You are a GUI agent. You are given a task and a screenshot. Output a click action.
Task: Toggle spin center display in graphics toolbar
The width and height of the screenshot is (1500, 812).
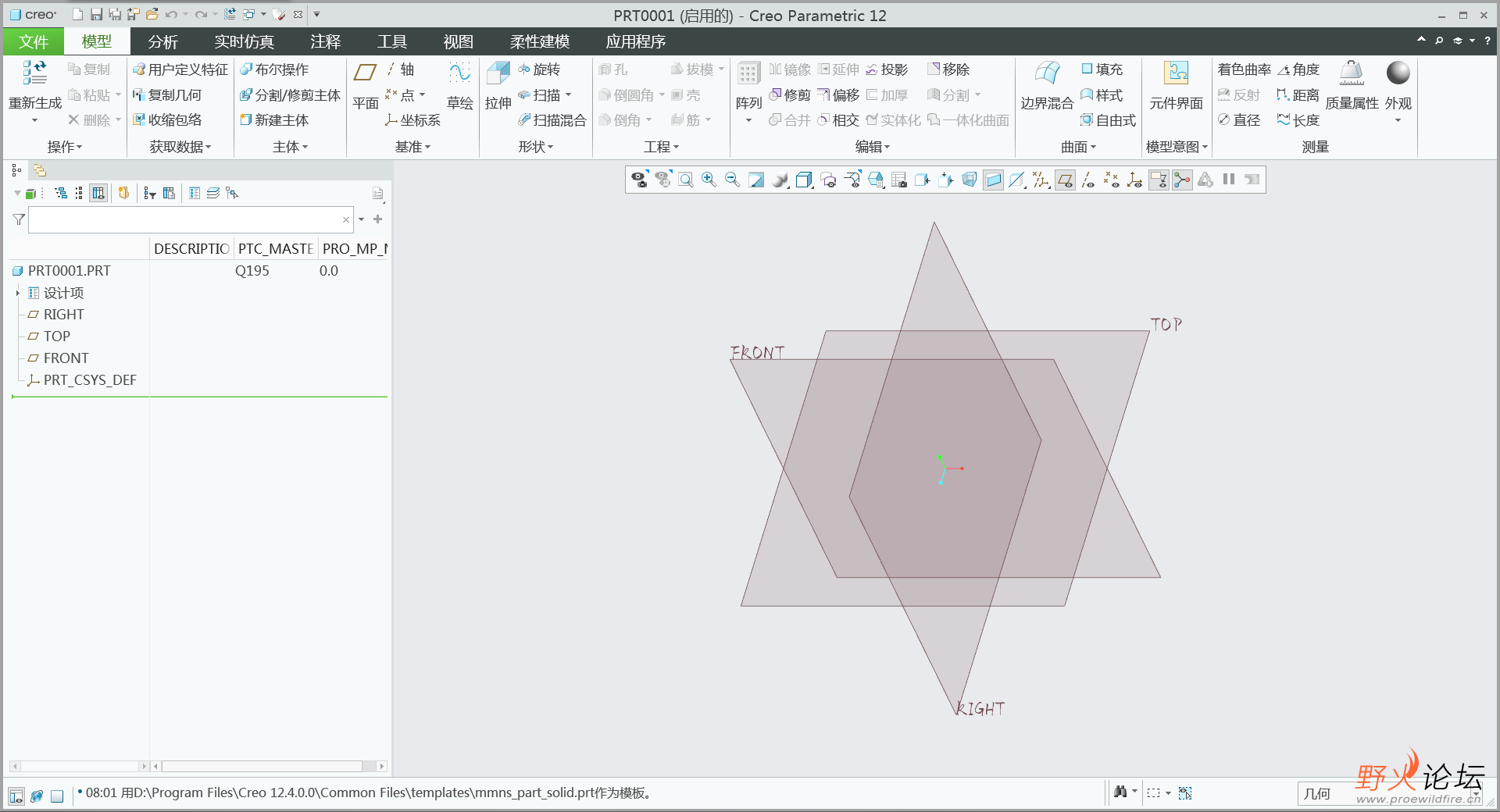pos(1183,180)
